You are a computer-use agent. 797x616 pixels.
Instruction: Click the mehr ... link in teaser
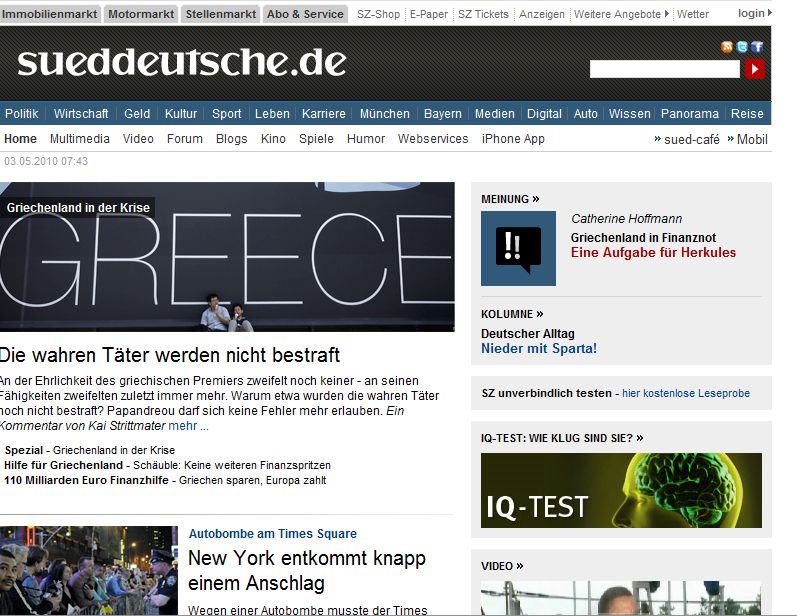[x=188, y=426]
